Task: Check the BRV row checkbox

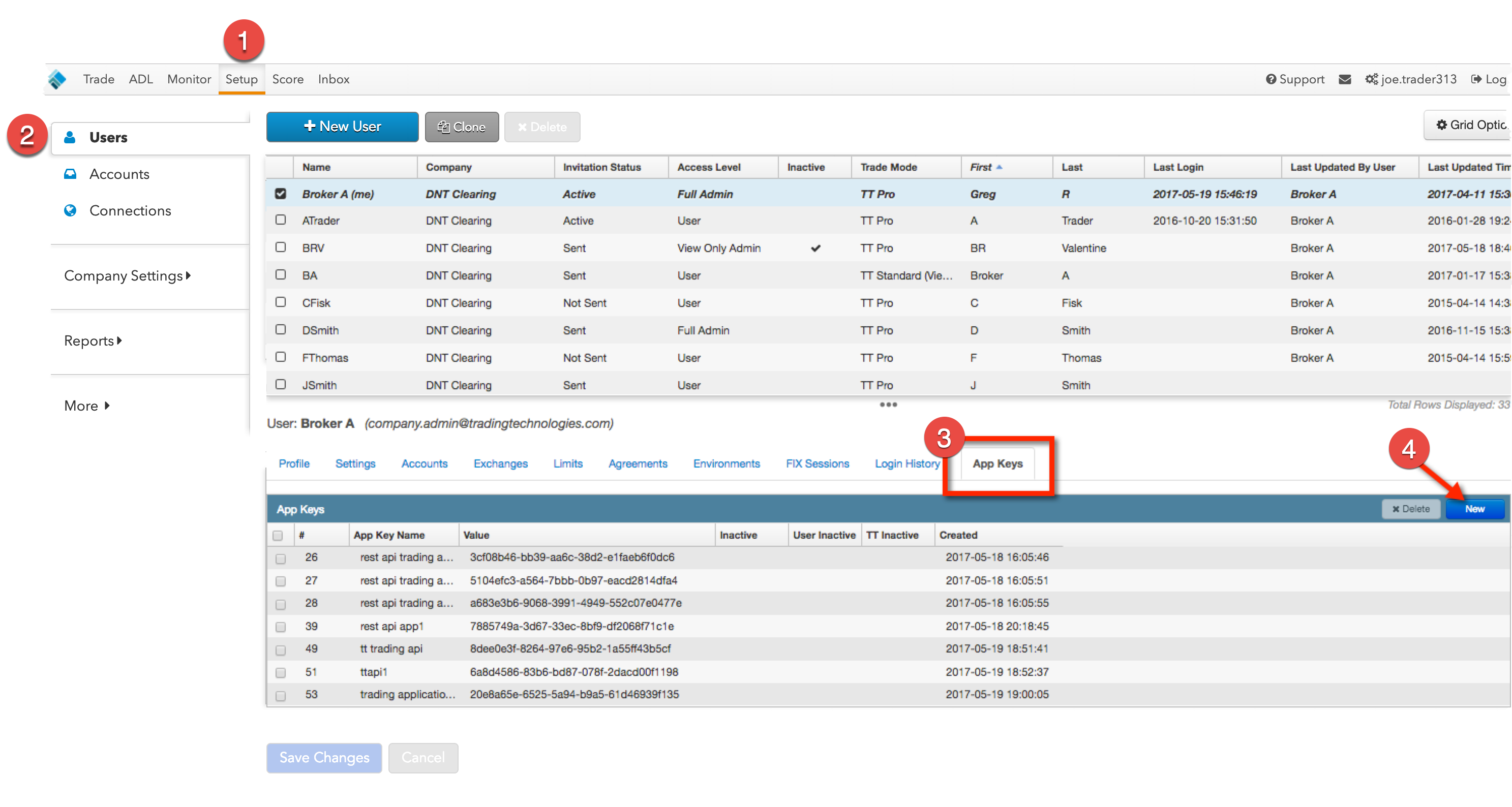Action: pos(281,247)
